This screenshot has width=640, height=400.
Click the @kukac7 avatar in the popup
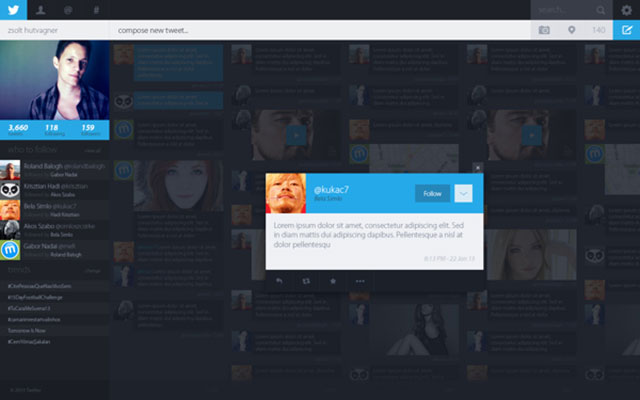(286, 193)
